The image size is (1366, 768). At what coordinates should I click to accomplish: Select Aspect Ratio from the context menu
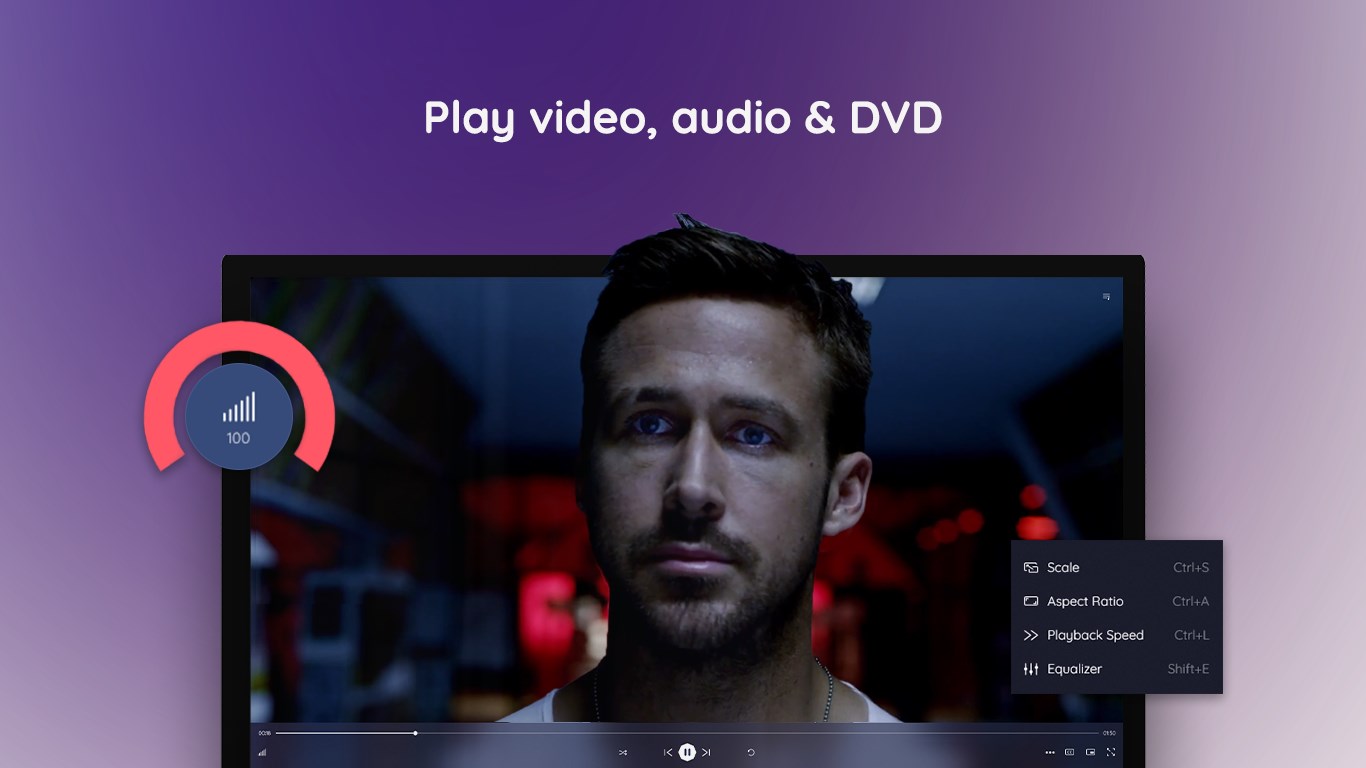click(x=1085, y=601)
